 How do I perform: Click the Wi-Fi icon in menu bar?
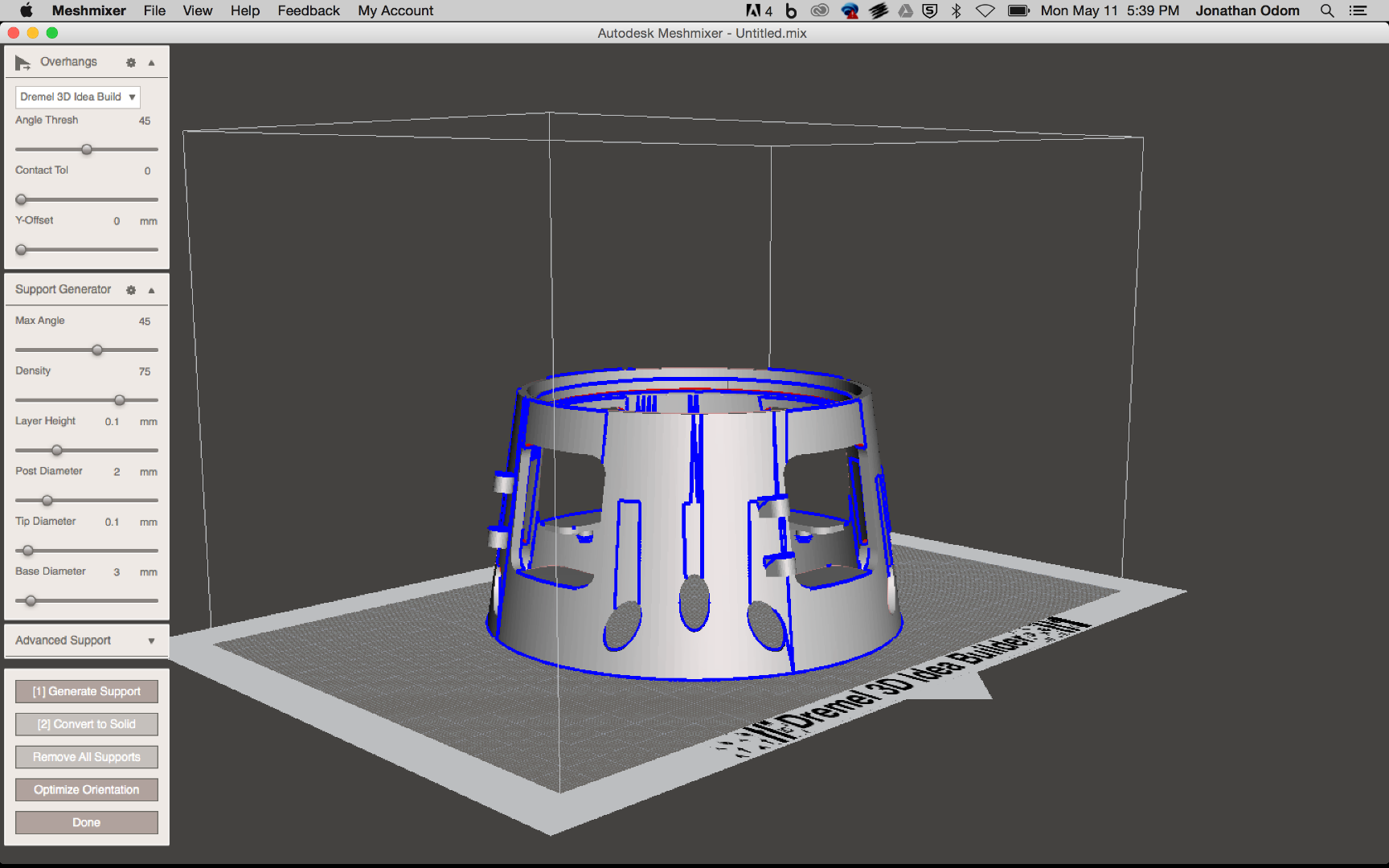pyautogui.click(x=985, y=10)
